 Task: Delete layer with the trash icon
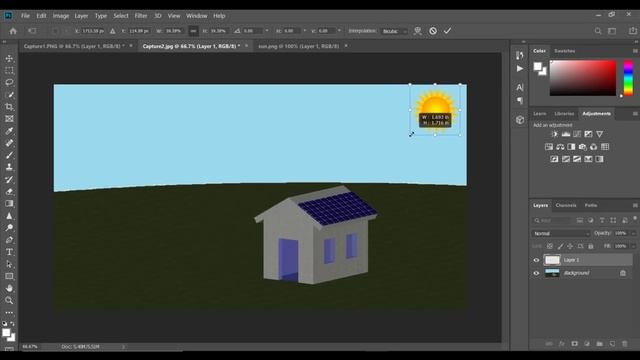(624, 344)
